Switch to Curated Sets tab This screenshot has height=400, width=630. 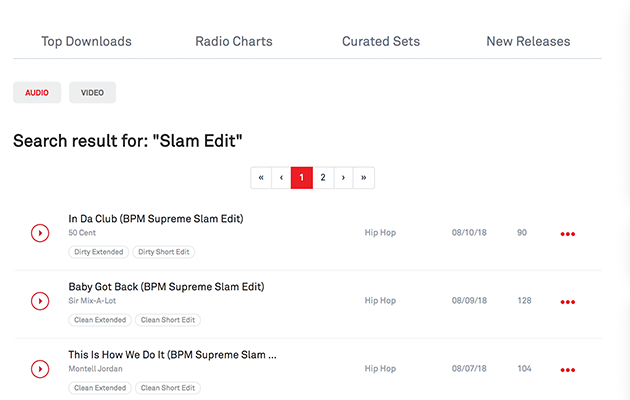point(381,41)
